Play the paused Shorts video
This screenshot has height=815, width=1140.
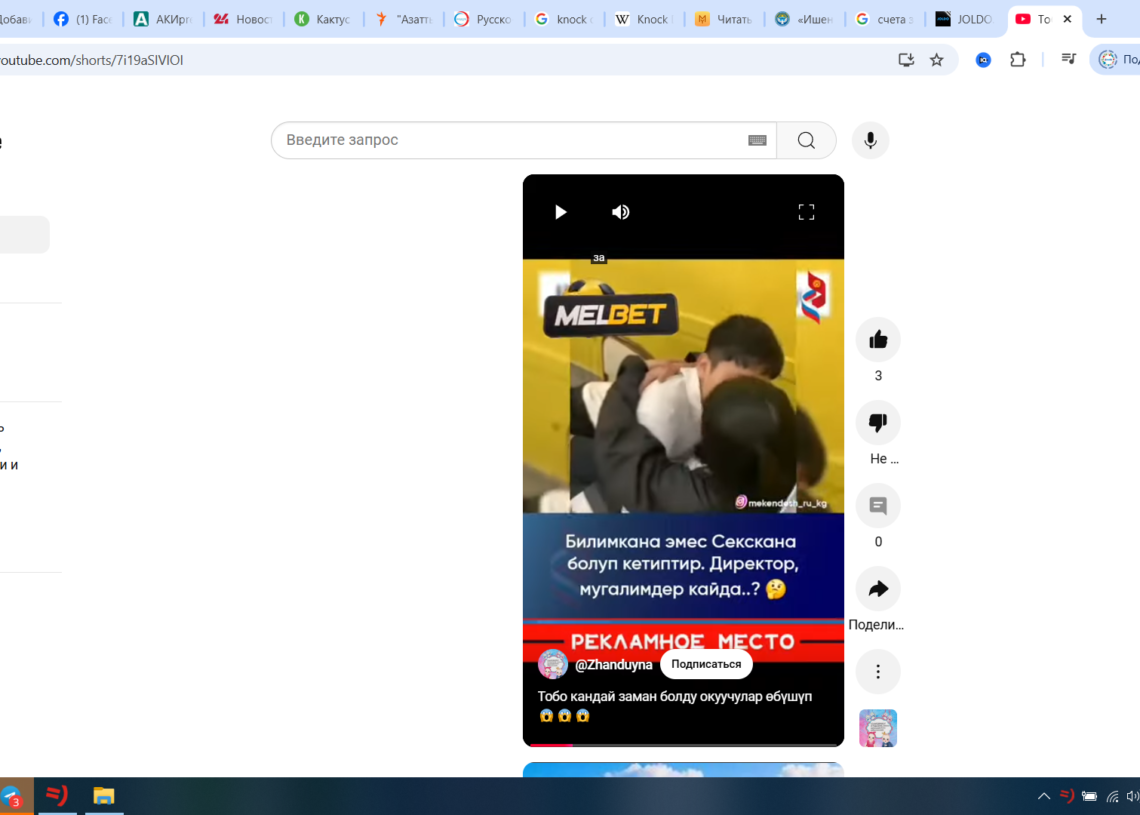pos(560,212)
